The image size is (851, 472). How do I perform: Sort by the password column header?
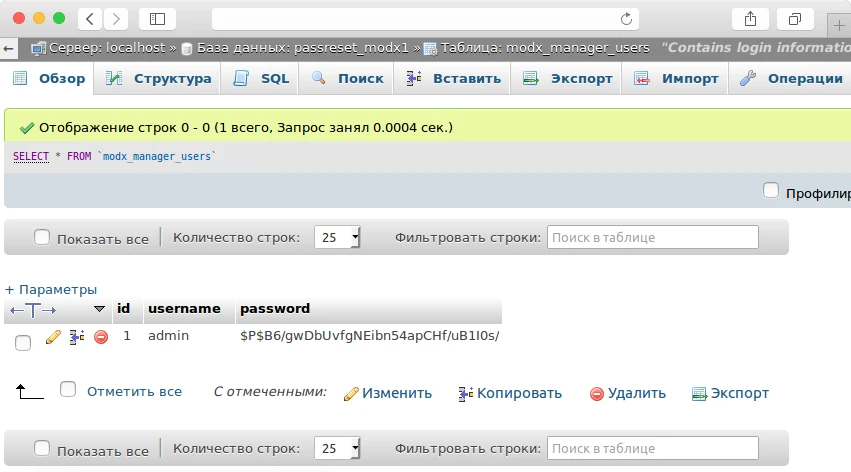pyautogui.click(x=275, y=309)
